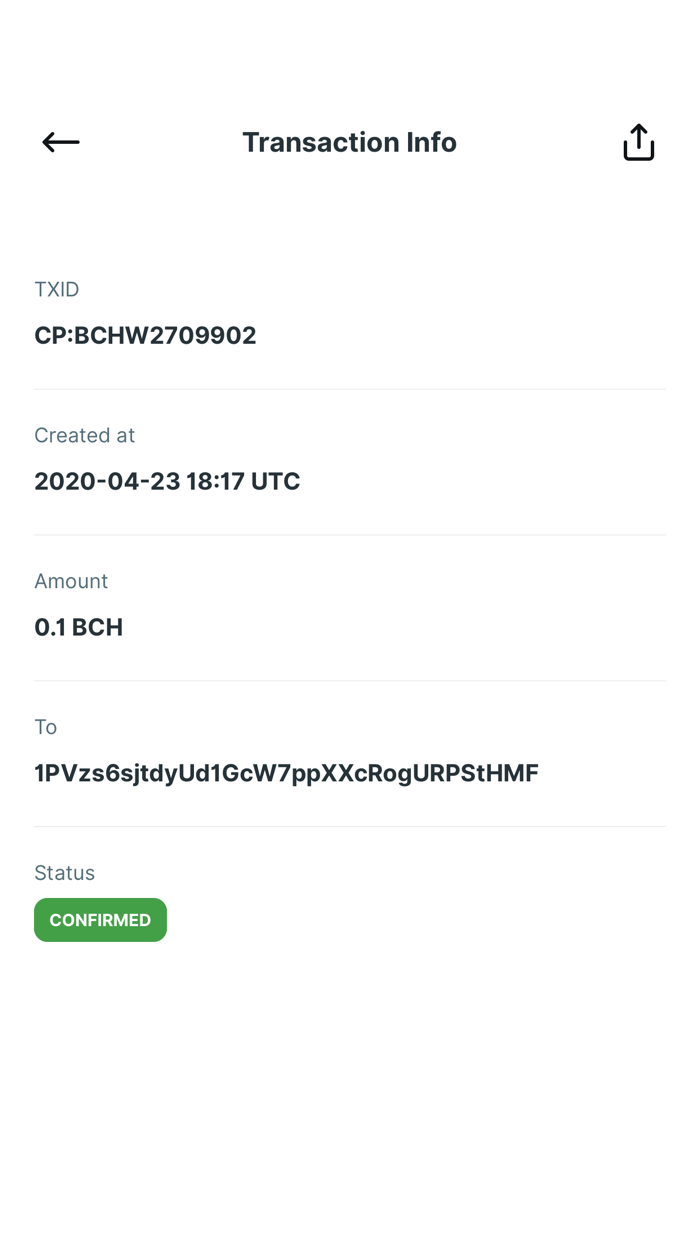
Task: Click the Status section heading
Action: (x=64, y=872)
